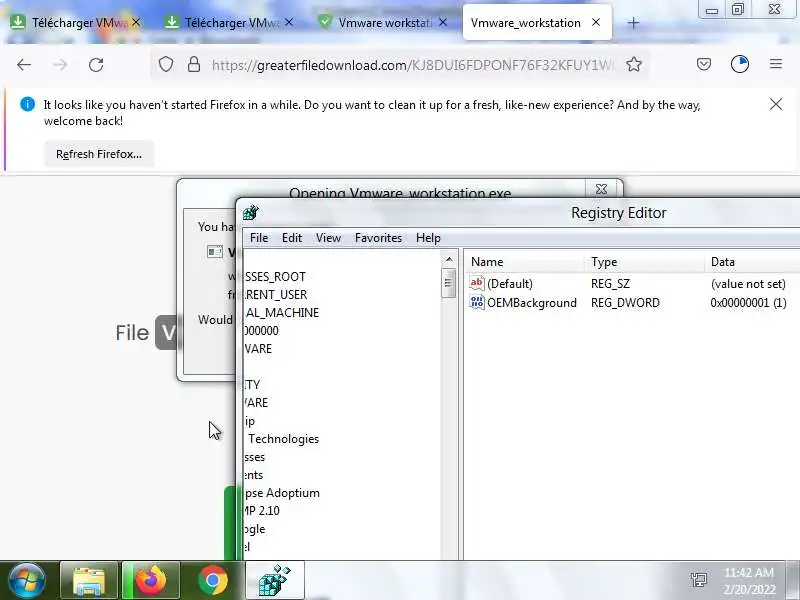Click the network icon in the system tray
The height and width of the screenshot is (600, 800).
coord(698,580)
